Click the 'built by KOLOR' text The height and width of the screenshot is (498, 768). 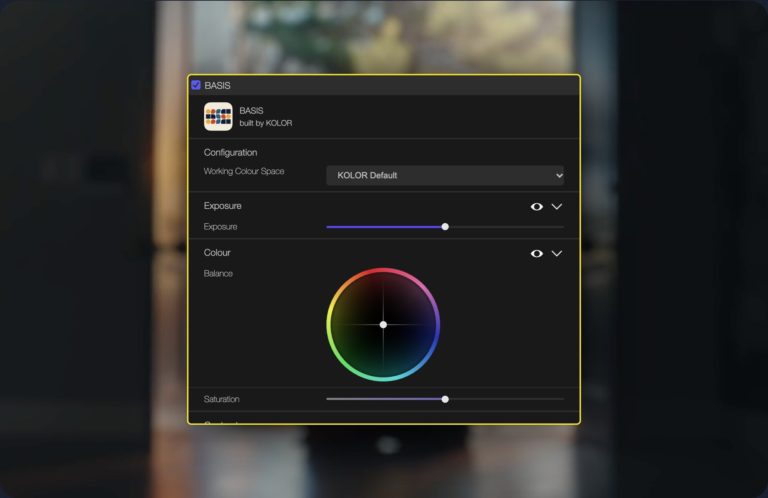pyautogui.click(x=265, y=123)
